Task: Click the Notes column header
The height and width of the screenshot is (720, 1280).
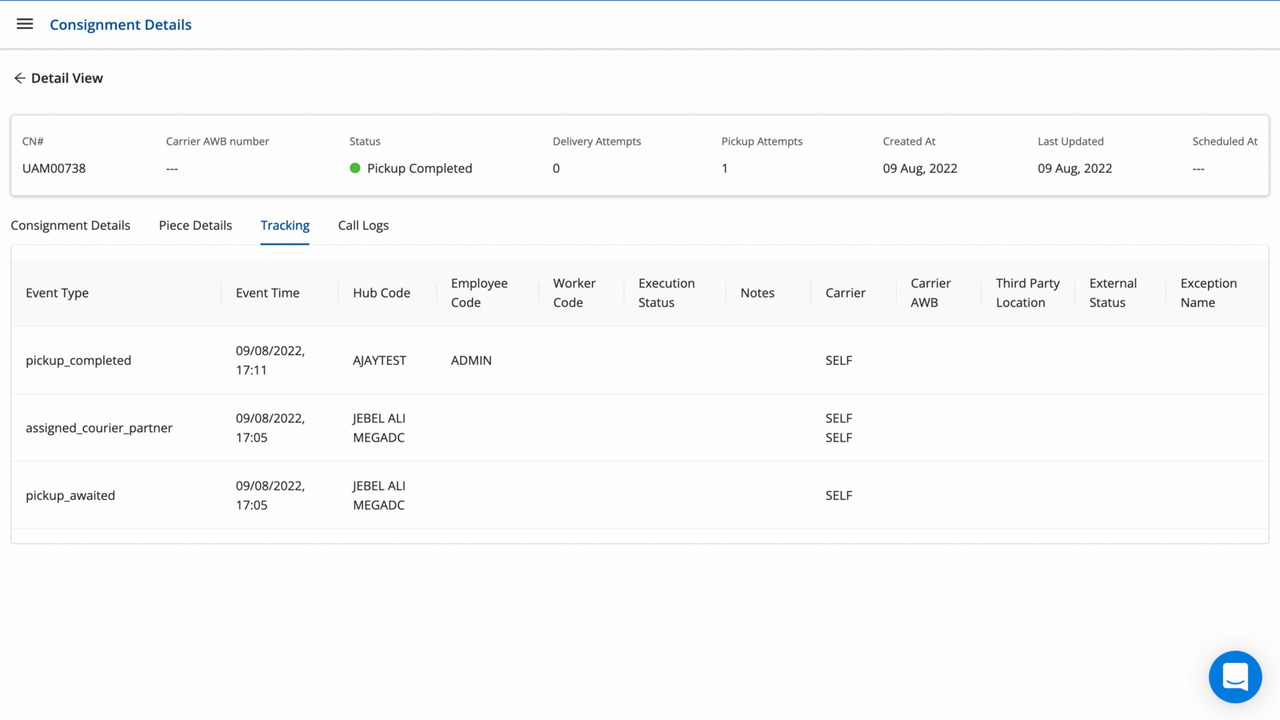Action: tap(757, 293)
